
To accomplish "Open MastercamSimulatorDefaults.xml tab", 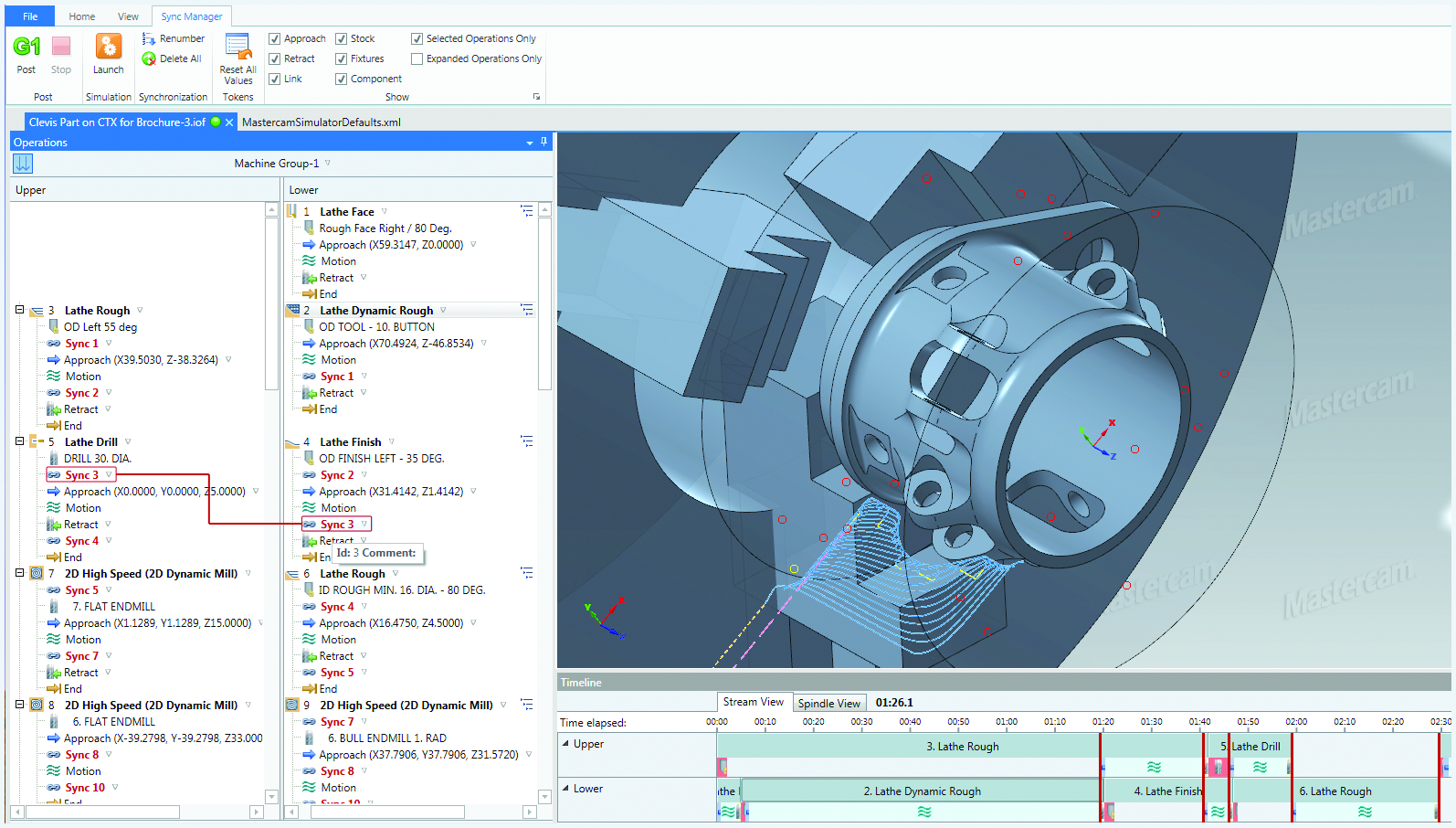I will (x=322, y=122).
